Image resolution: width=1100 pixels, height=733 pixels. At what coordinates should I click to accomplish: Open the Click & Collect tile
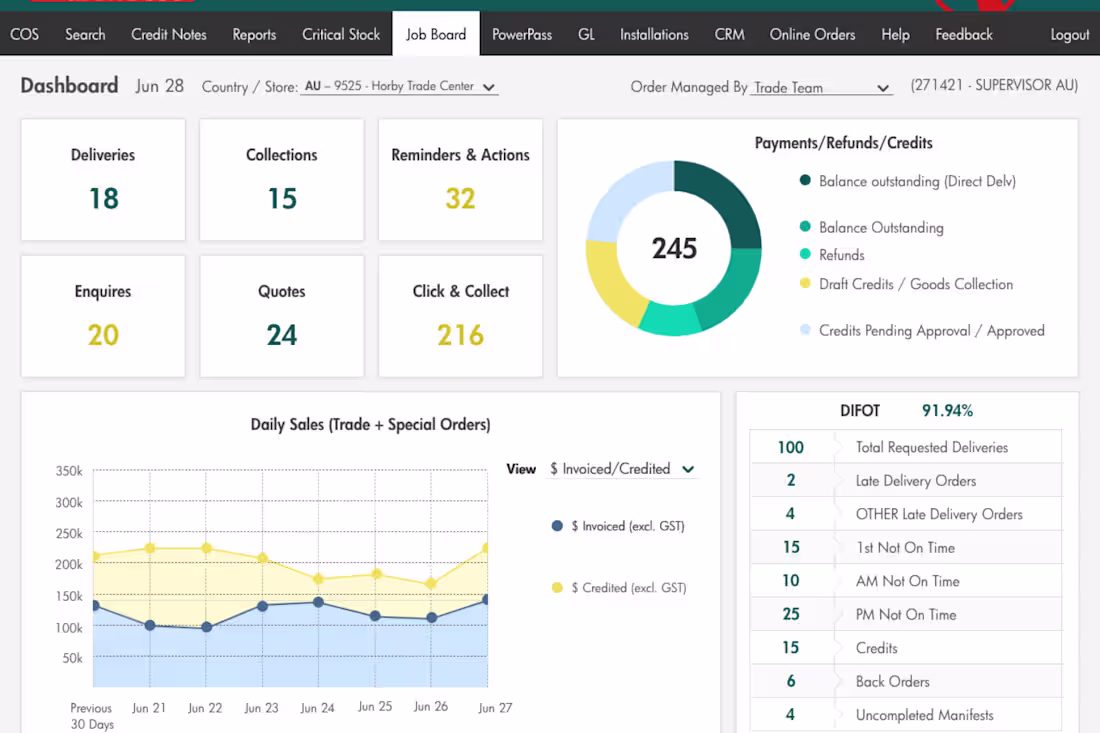(460, 316)
